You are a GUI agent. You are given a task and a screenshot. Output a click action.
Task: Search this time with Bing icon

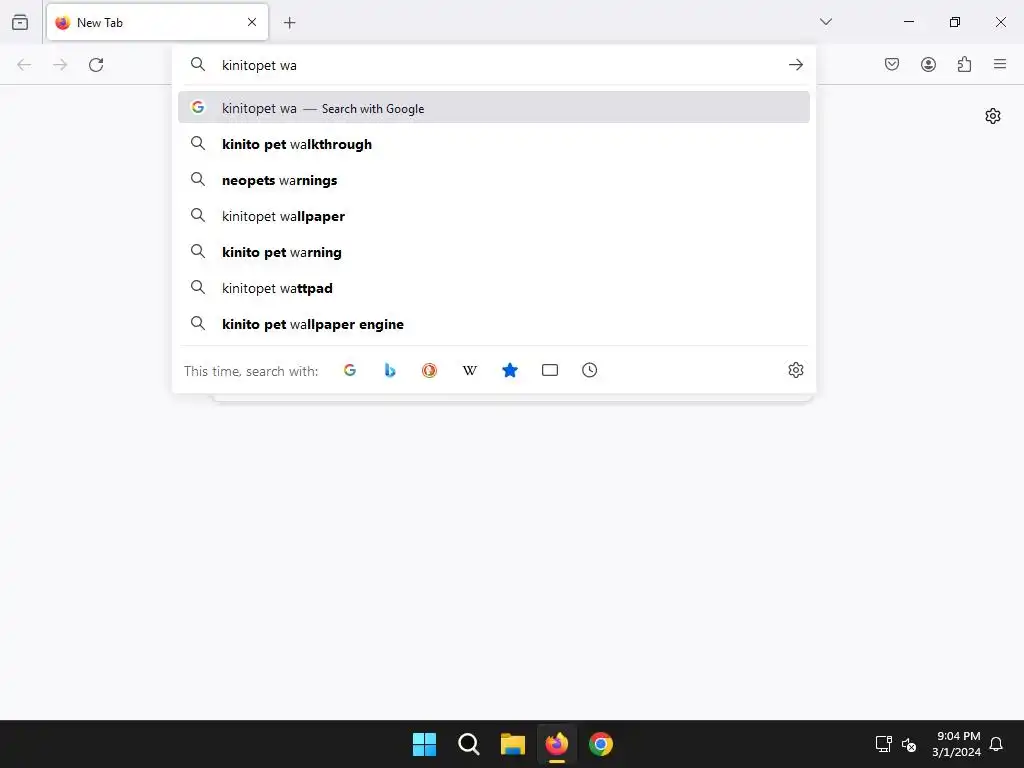(390, 370)
